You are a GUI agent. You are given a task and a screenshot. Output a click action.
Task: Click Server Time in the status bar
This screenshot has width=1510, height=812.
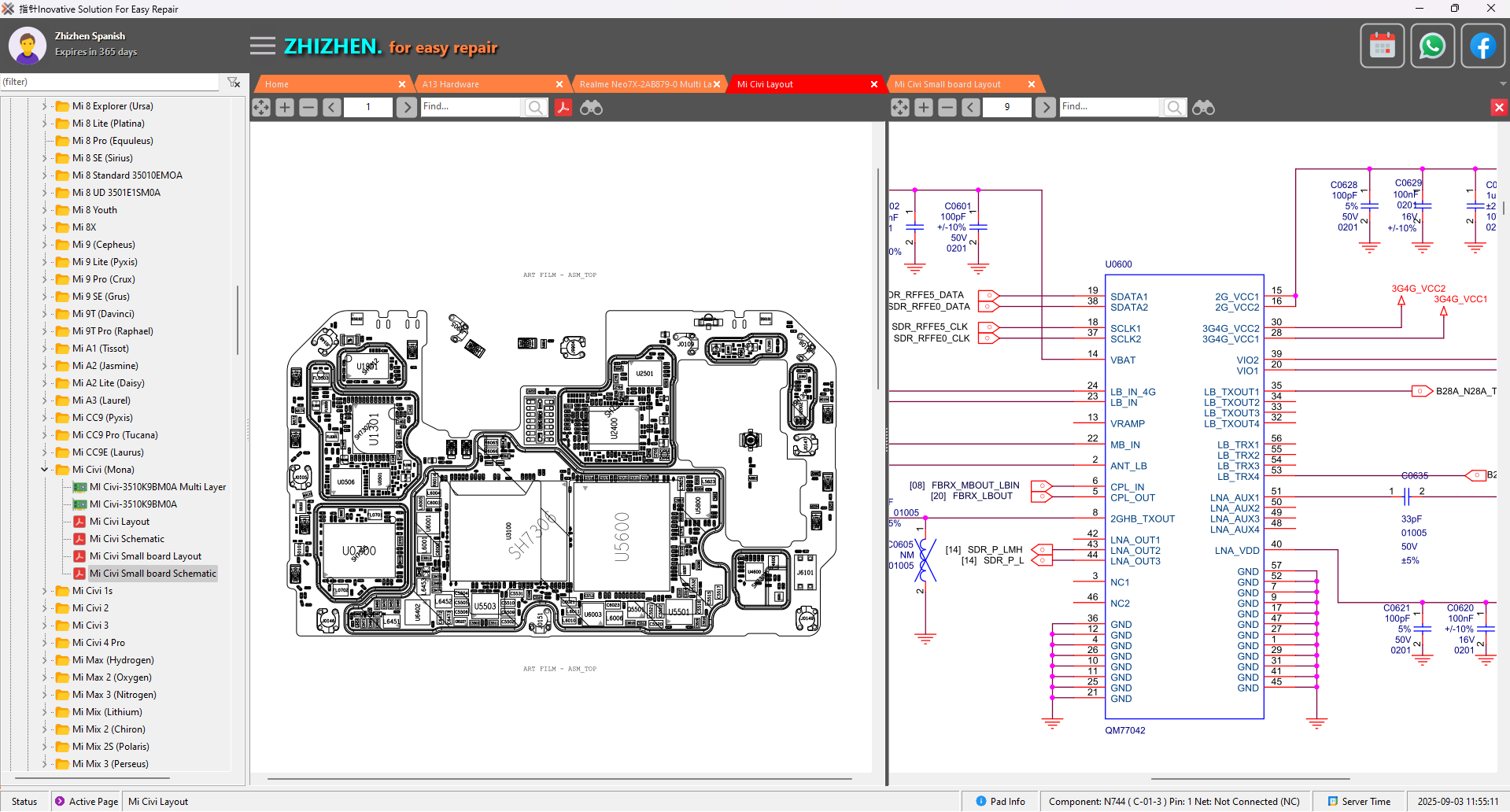[x=1359, y=802]
